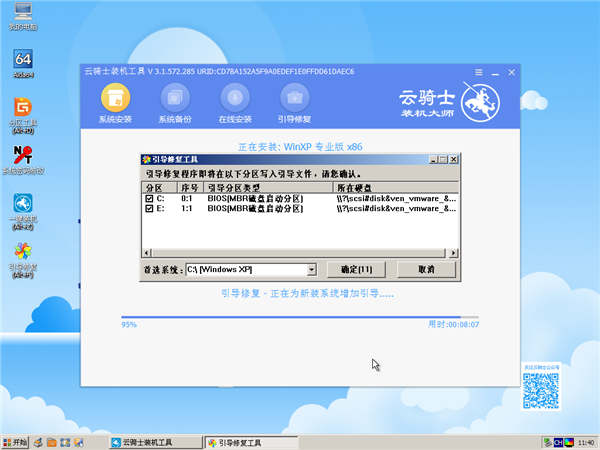Image resolution: width=600 pixels, height=450 pixels.
Task: Click the taskbar clock showing 11:40
Action: tap(586, 443)
